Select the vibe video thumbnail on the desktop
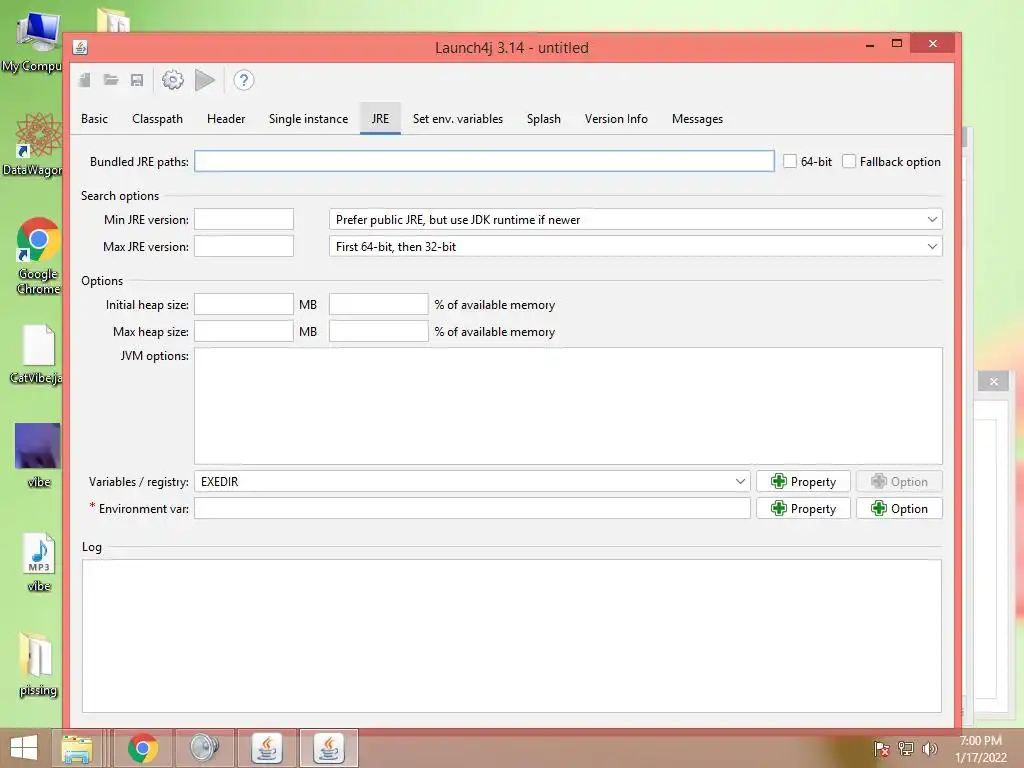The height and width of the screenshot is (768, 1024). coord(38,455)
